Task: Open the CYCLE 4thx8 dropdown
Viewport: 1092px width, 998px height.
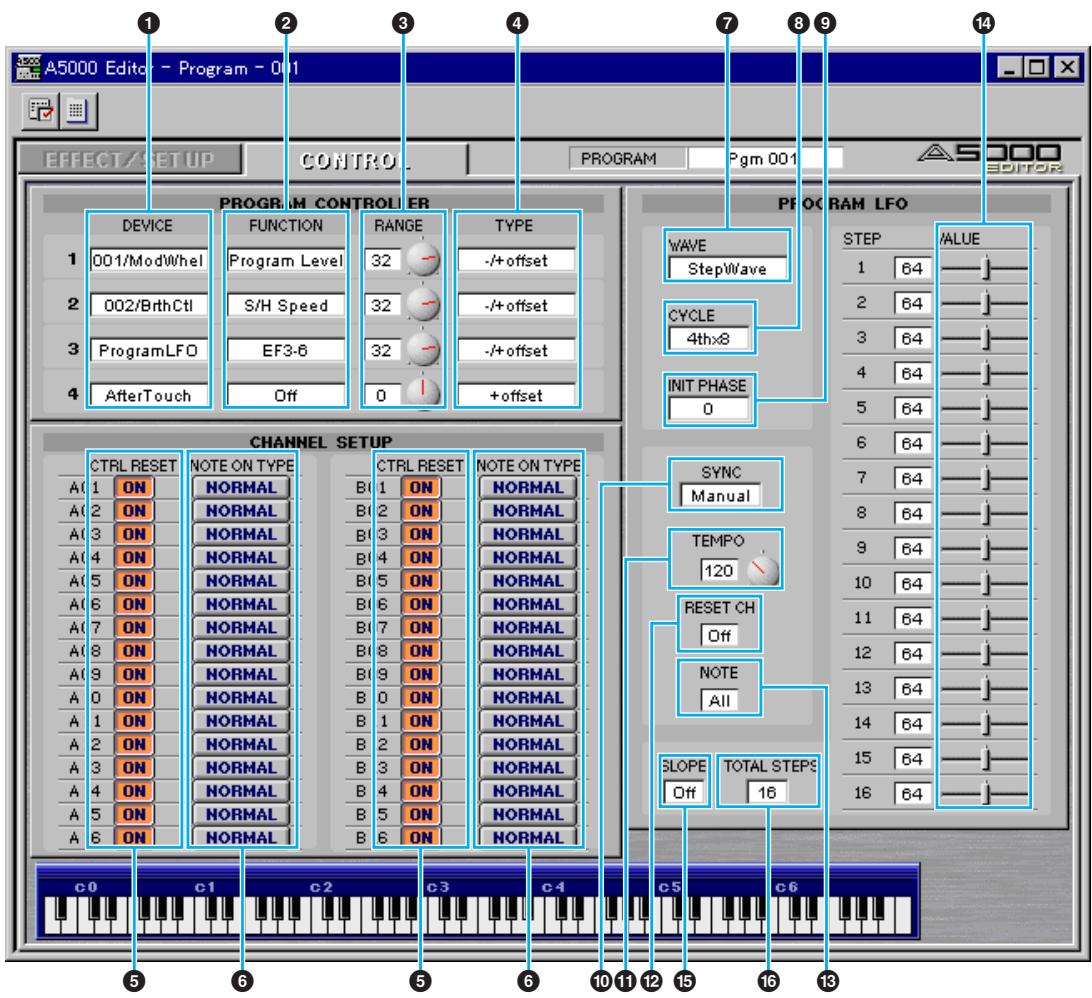Action: 708,339
